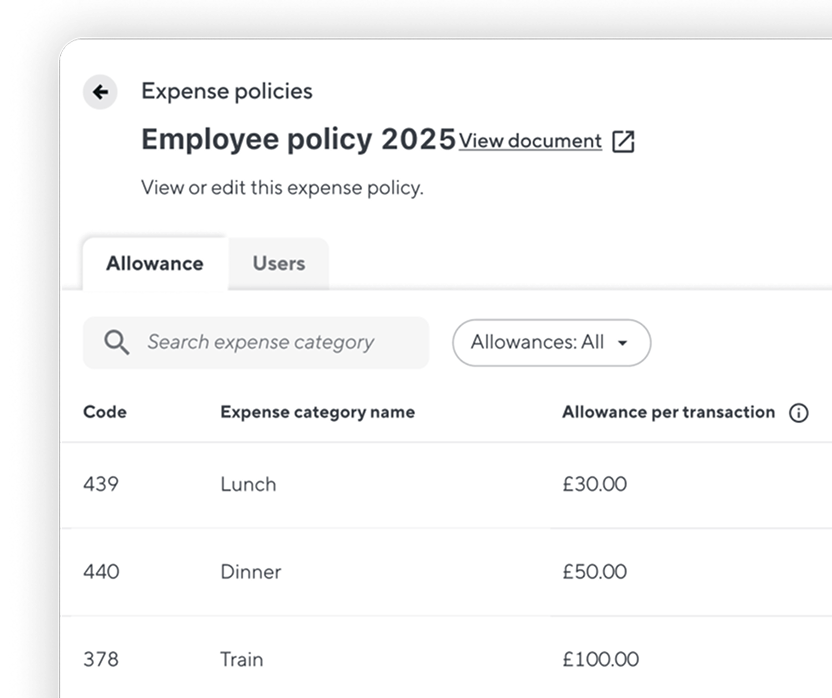832x698 pixels.
Task: Select the Train expense category row
Action: [x=447, y=658]
